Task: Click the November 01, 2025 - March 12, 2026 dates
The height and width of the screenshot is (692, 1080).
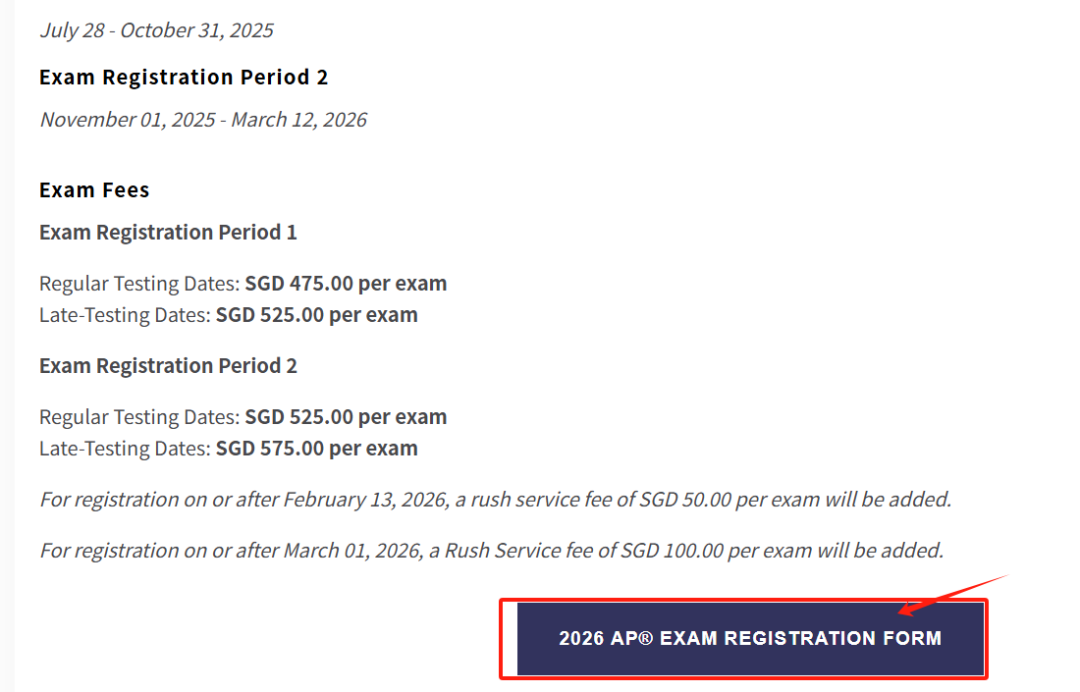Action: pos(203,120)
